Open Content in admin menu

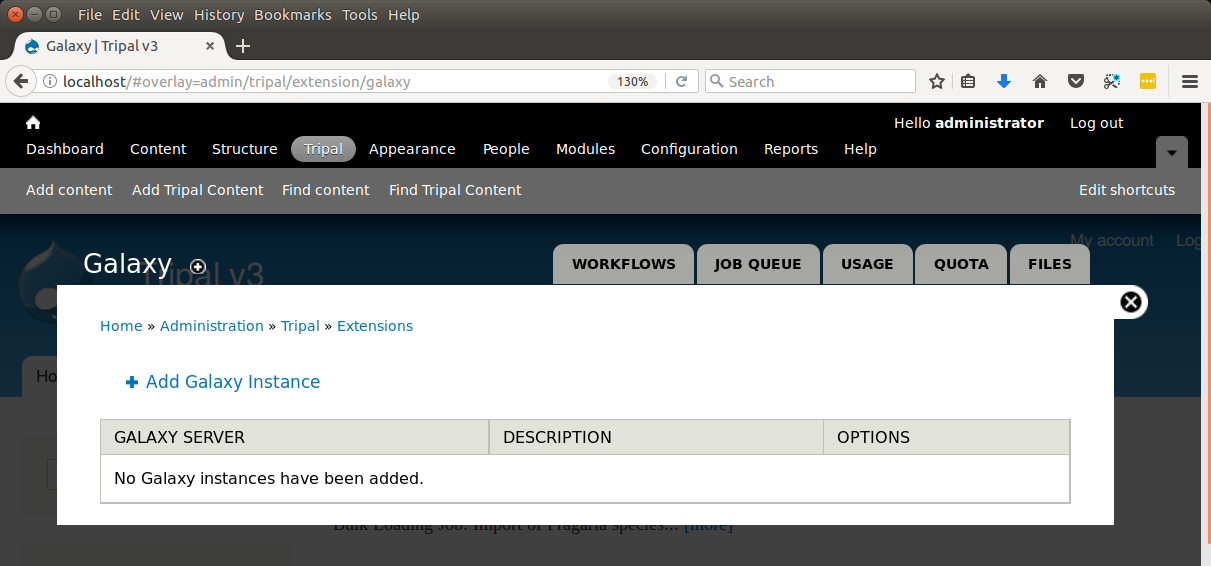point(158,149)
